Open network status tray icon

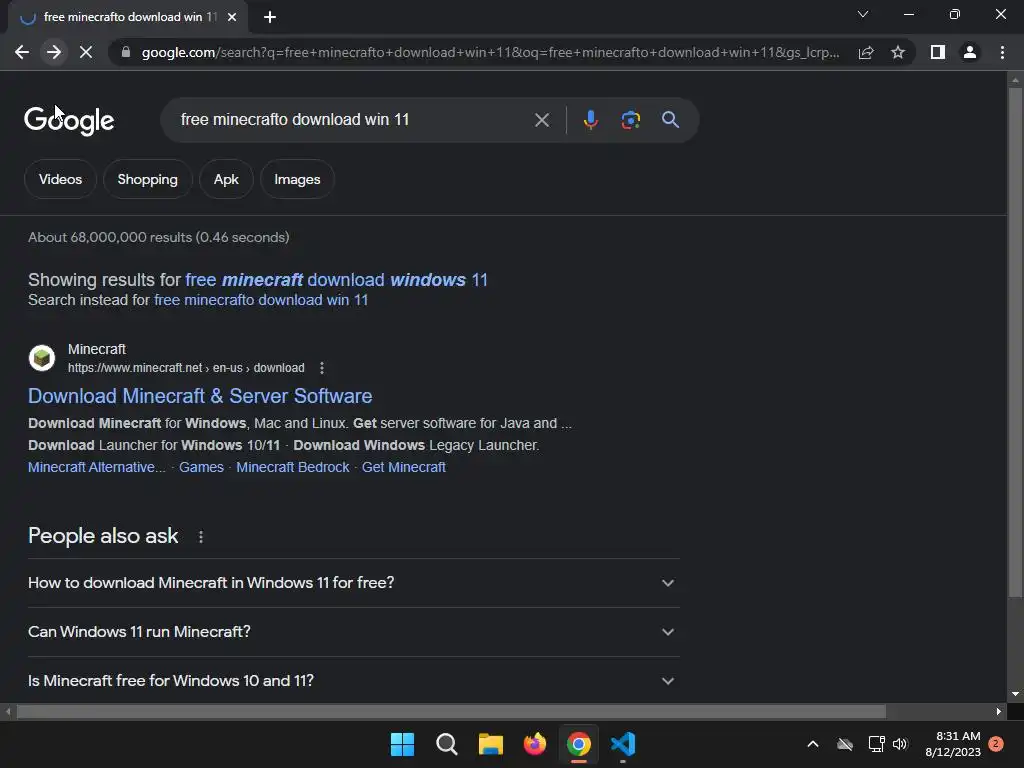[x=876, y=744]
